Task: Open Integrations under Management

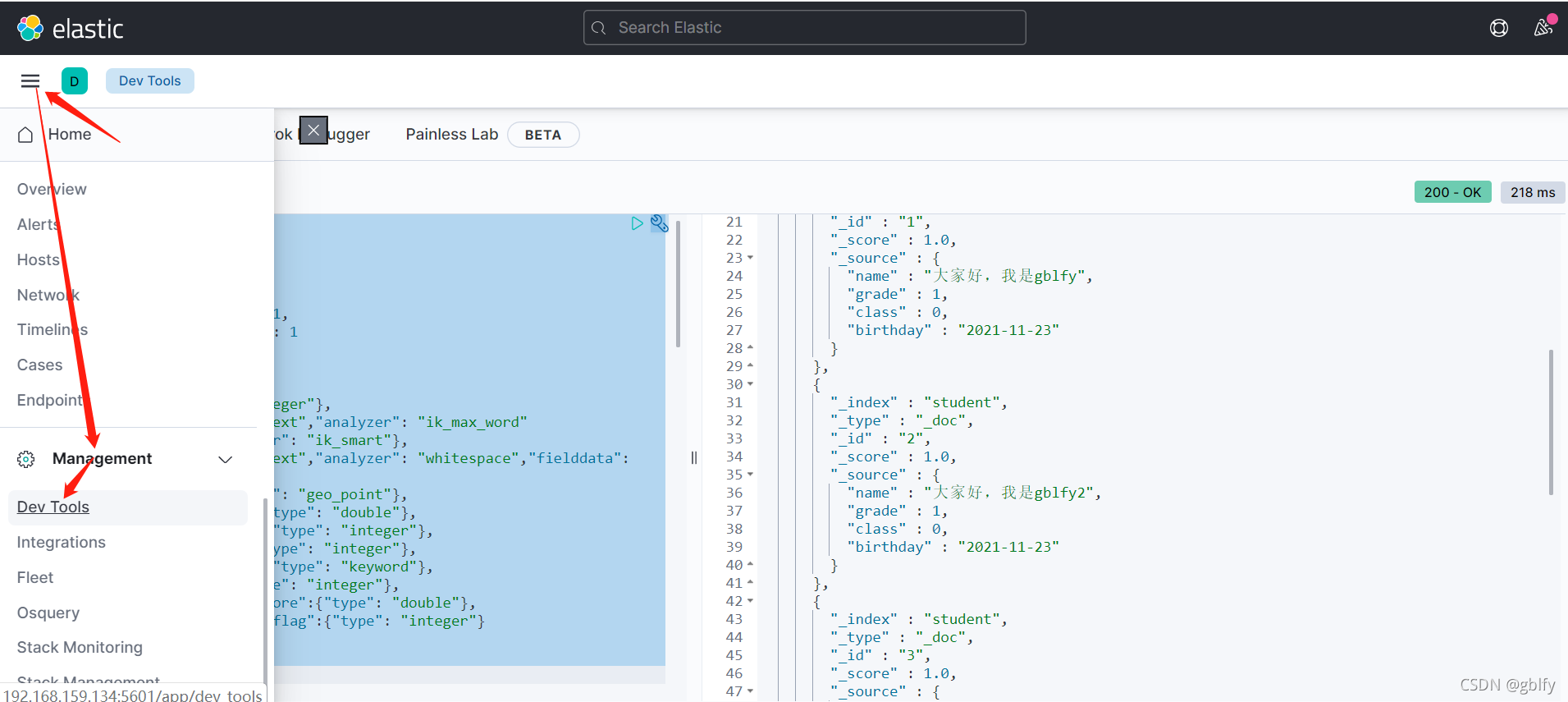Action: 62,542
